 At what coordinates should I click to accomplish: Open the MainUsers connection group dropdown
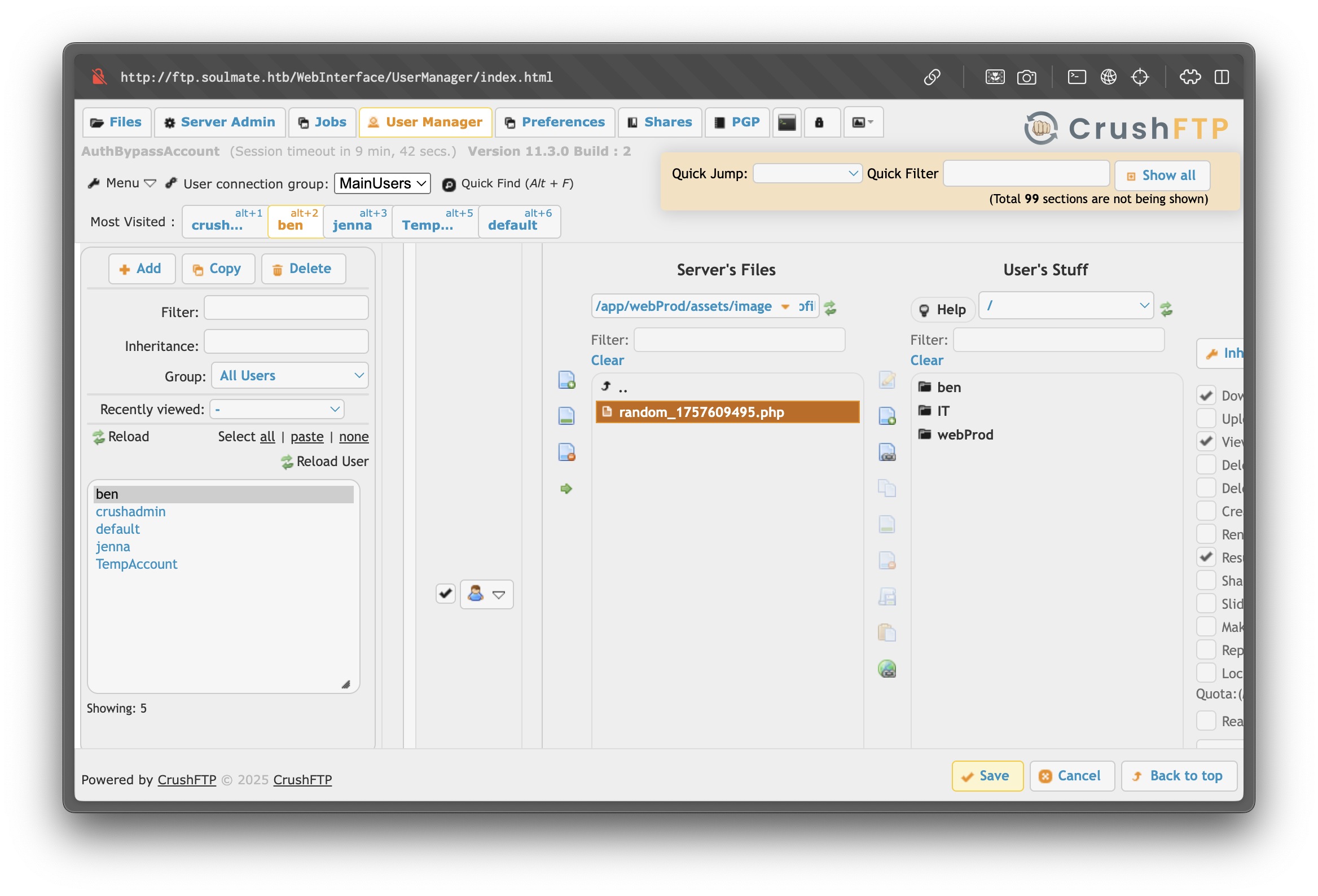[x=381, y=183]
